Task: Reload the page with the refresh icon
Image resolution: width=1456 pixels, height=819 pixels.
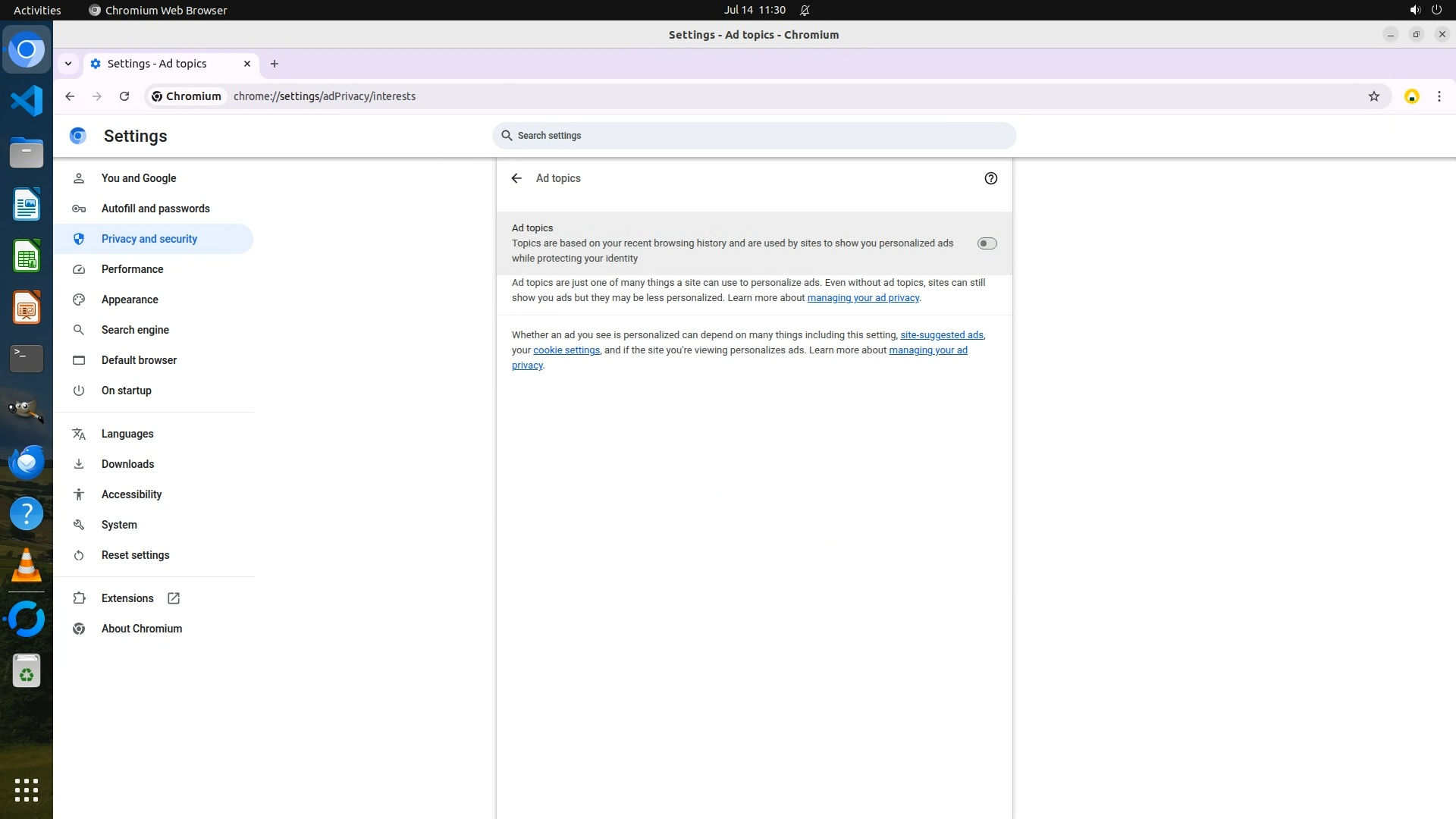Action: point(124,96)
